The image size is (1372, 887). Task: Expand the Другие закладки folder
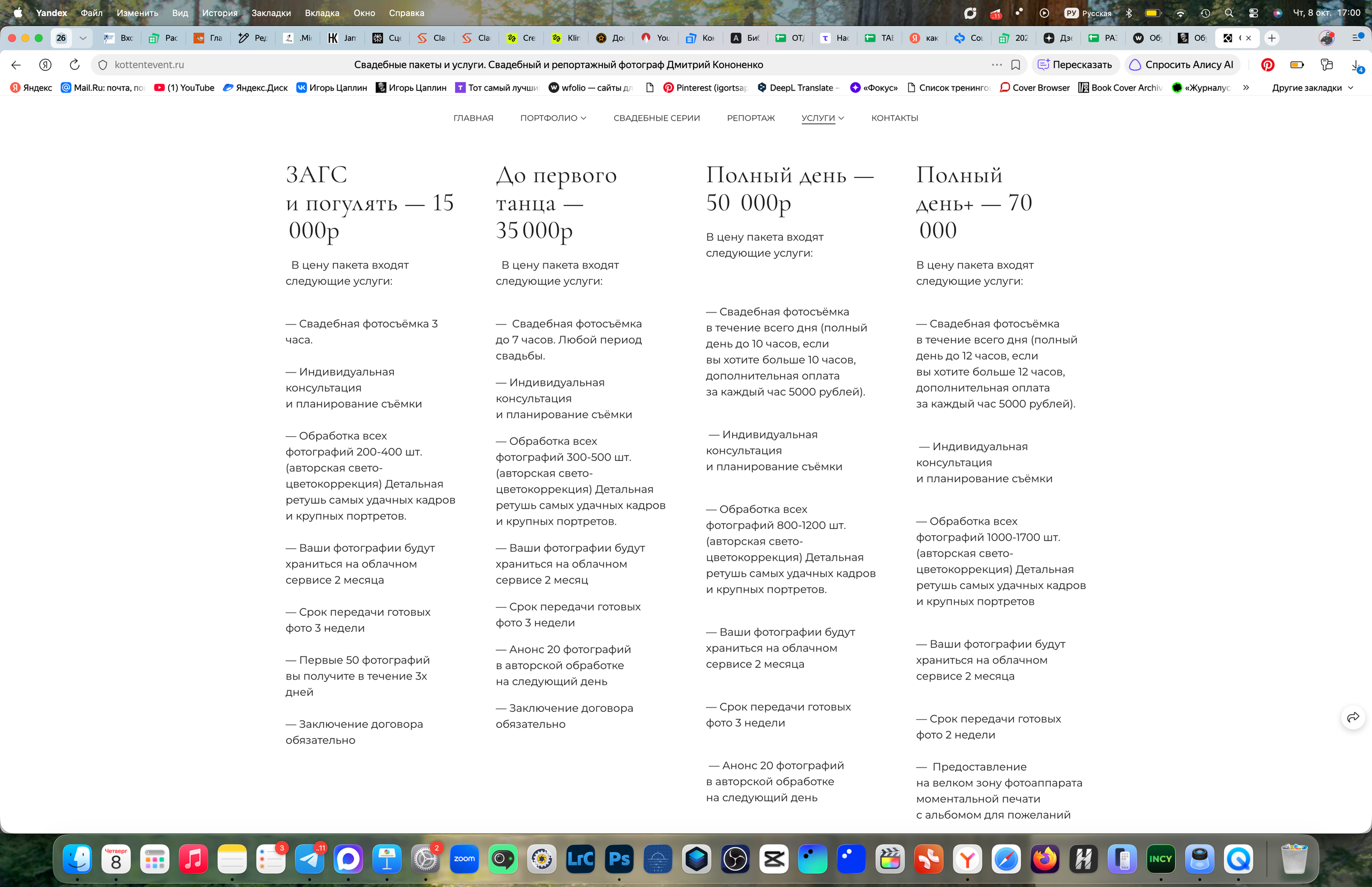1312,87
